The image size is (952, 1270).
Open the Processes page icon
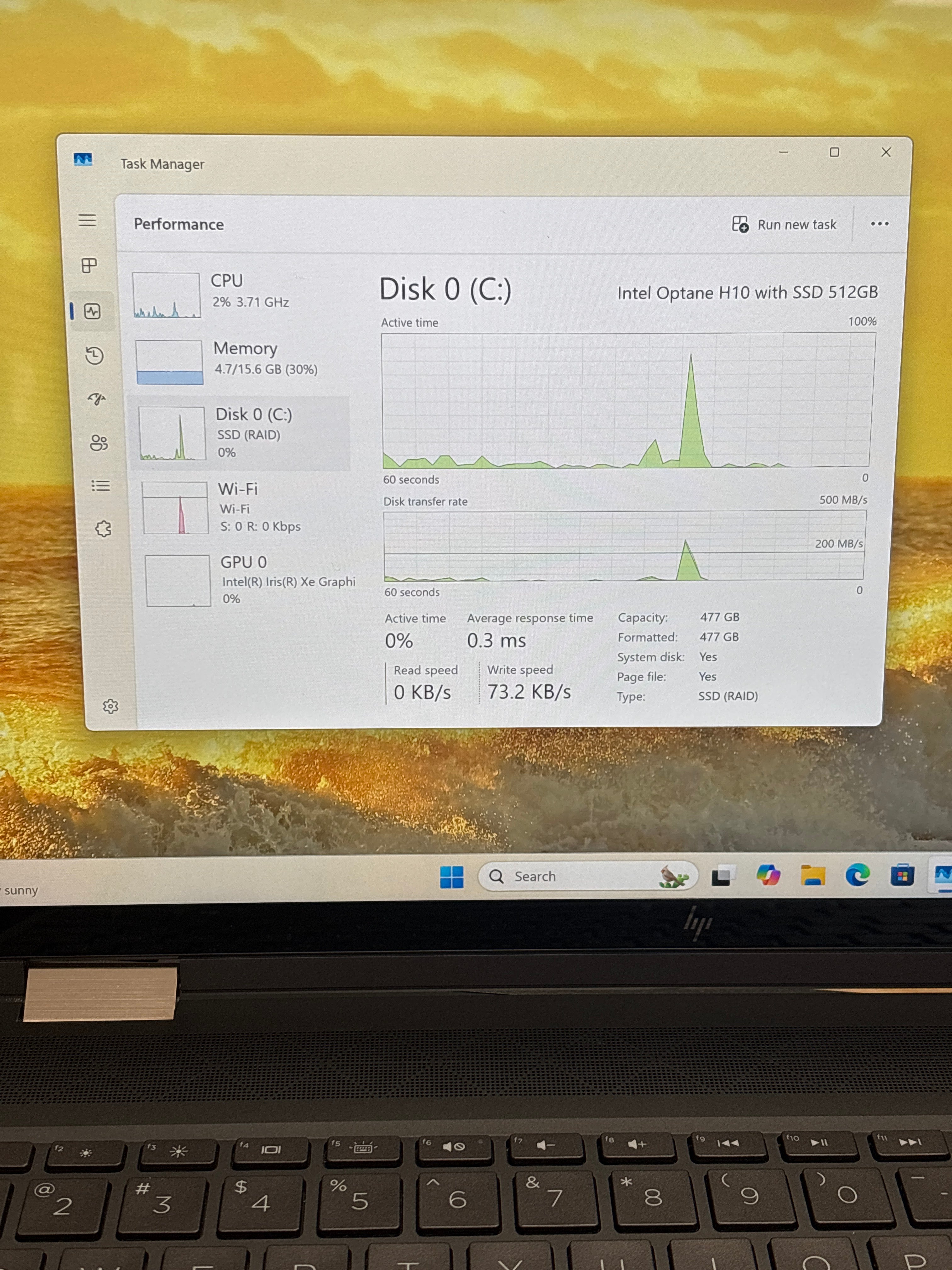(x=89, y=265)
